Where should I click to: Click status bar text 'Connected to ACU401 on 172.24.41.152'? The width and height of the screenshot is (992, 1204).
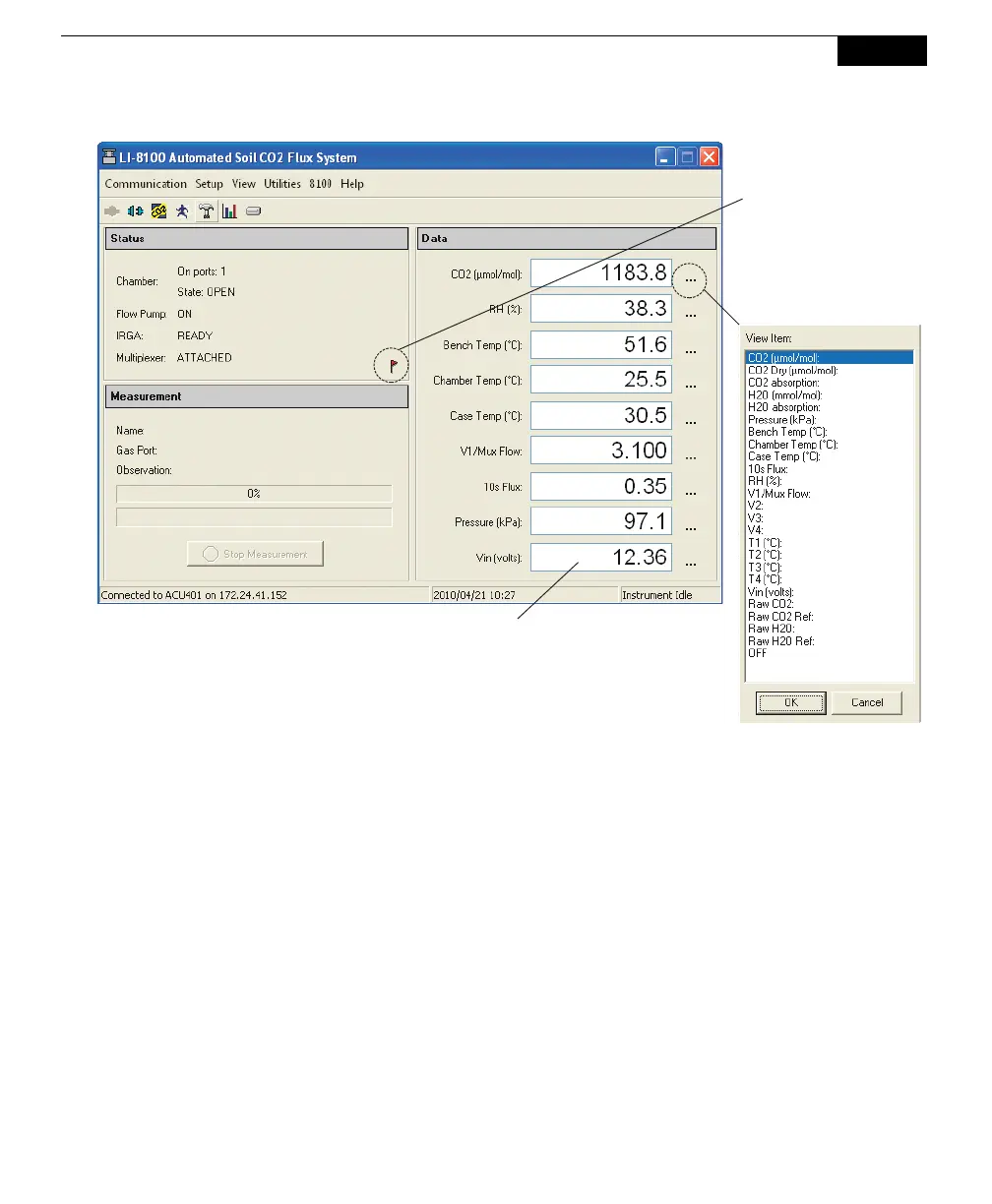[193, 595]
